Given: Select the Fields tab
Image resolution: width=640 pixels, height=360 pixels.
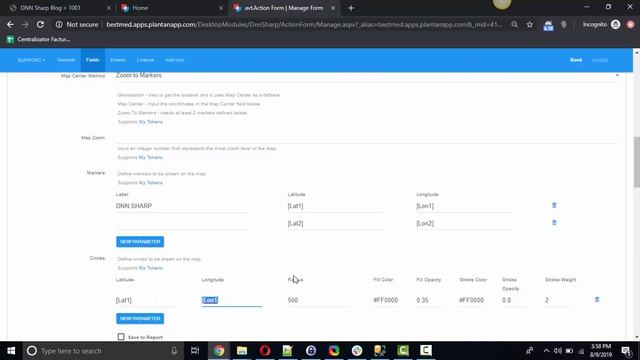Looking at the screenshot, I should click(x=93, y=60).
